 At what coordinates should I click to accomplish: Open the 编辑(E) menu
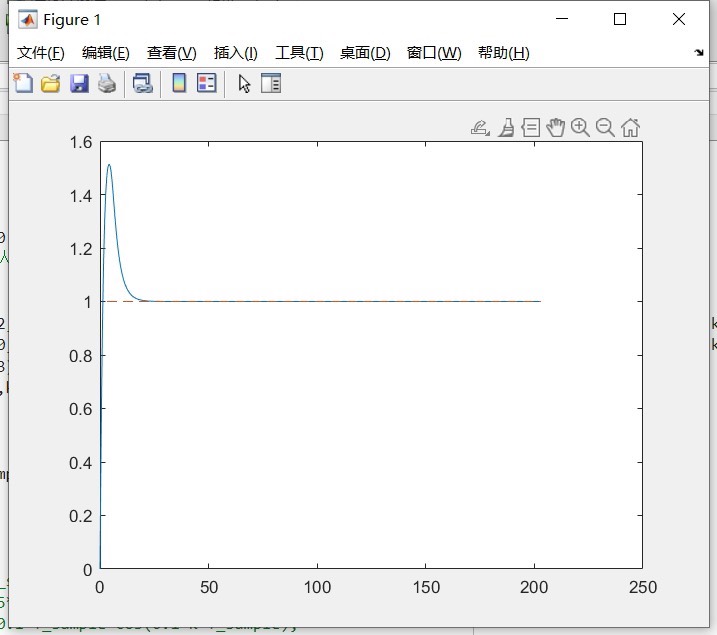[106, 53]
